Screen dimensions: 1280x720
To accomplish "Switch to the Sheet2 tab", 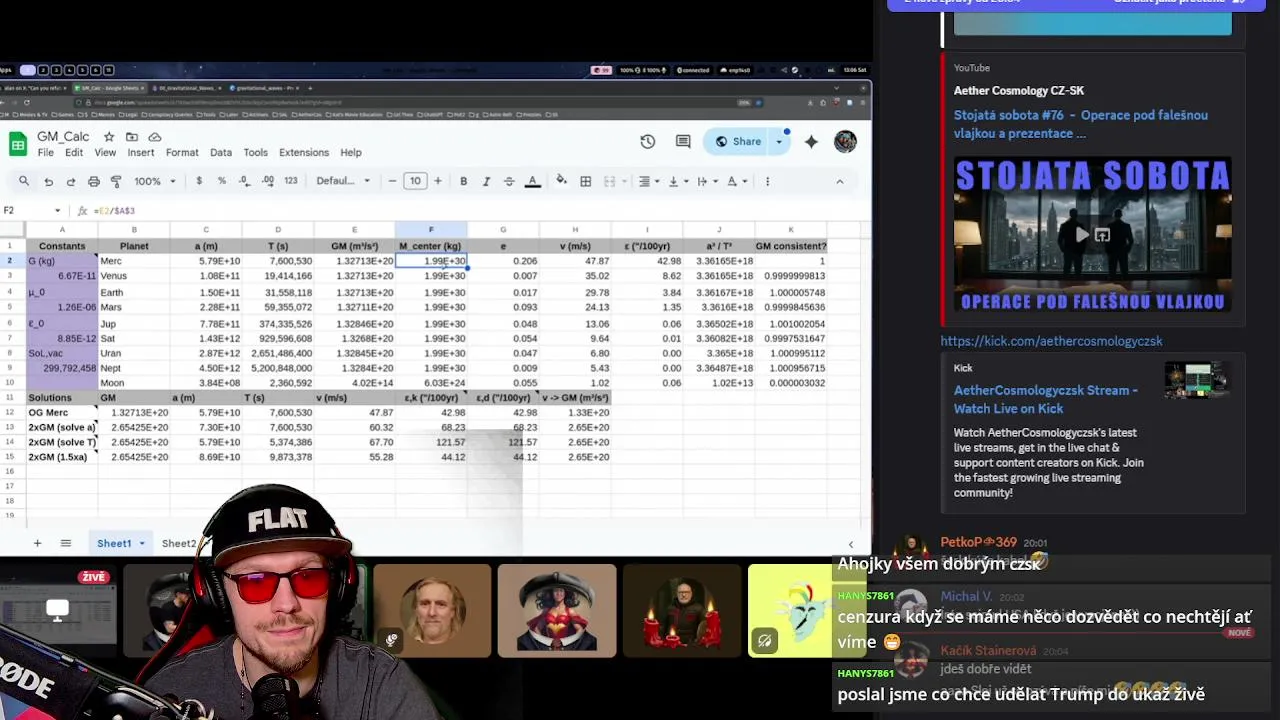I will [179, 544].
